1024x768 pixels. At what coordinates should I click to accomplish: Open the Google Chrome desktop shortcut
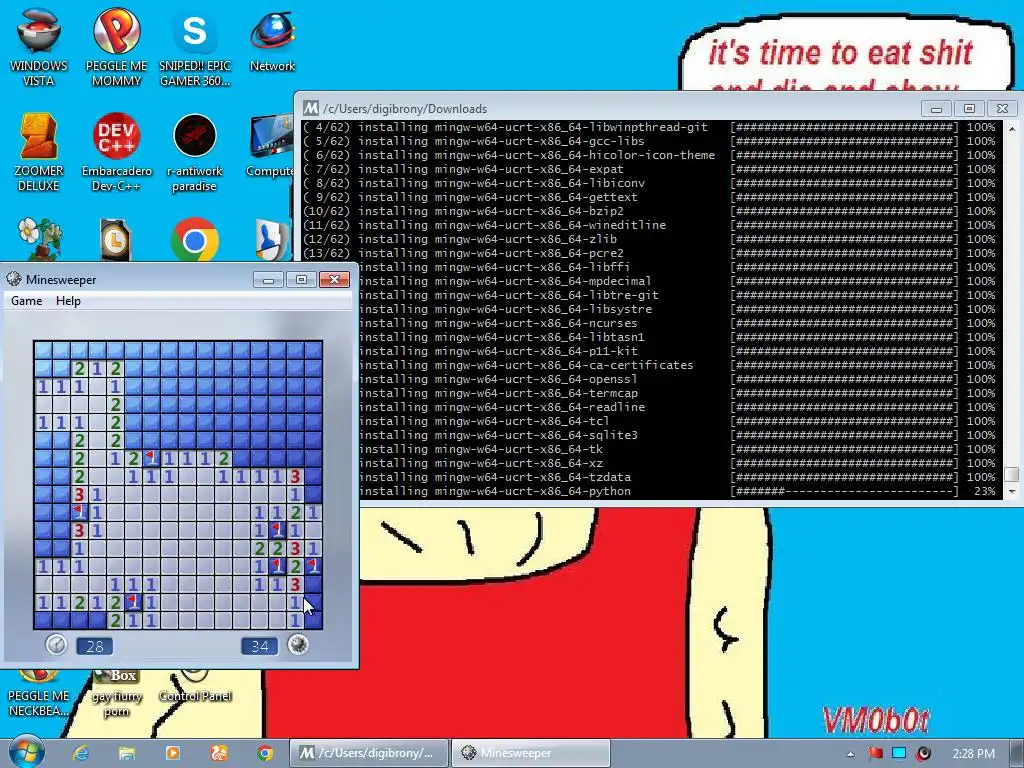195,239
